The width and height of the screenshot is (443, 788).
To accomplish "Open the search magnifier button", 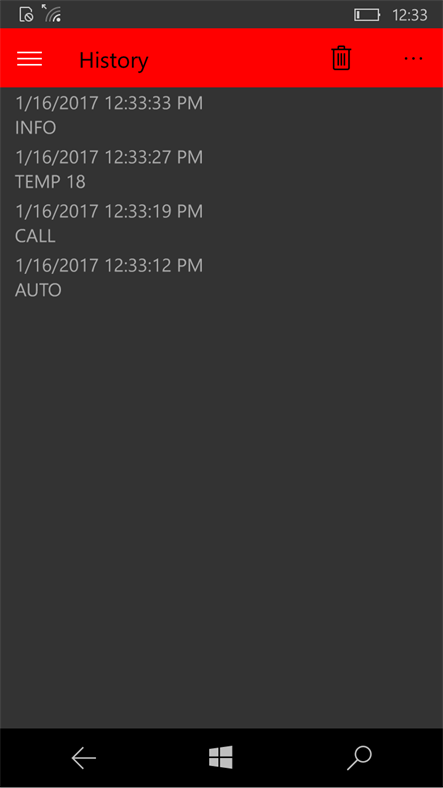I will pos(359,758).
